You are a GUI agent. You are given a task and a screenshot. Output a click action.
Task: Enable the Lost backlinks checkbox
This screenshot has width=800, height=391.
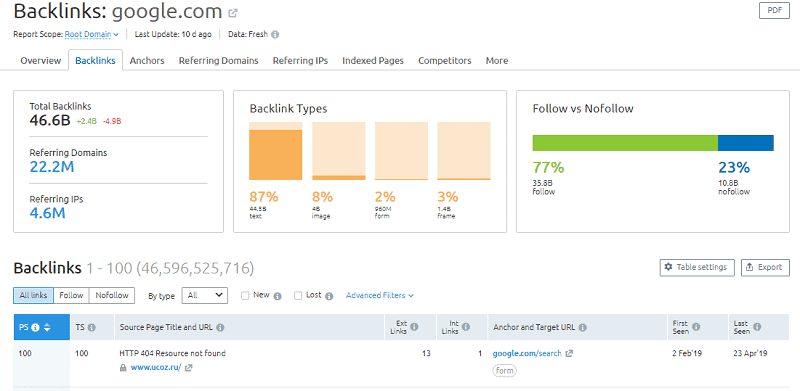coord(298,296)
